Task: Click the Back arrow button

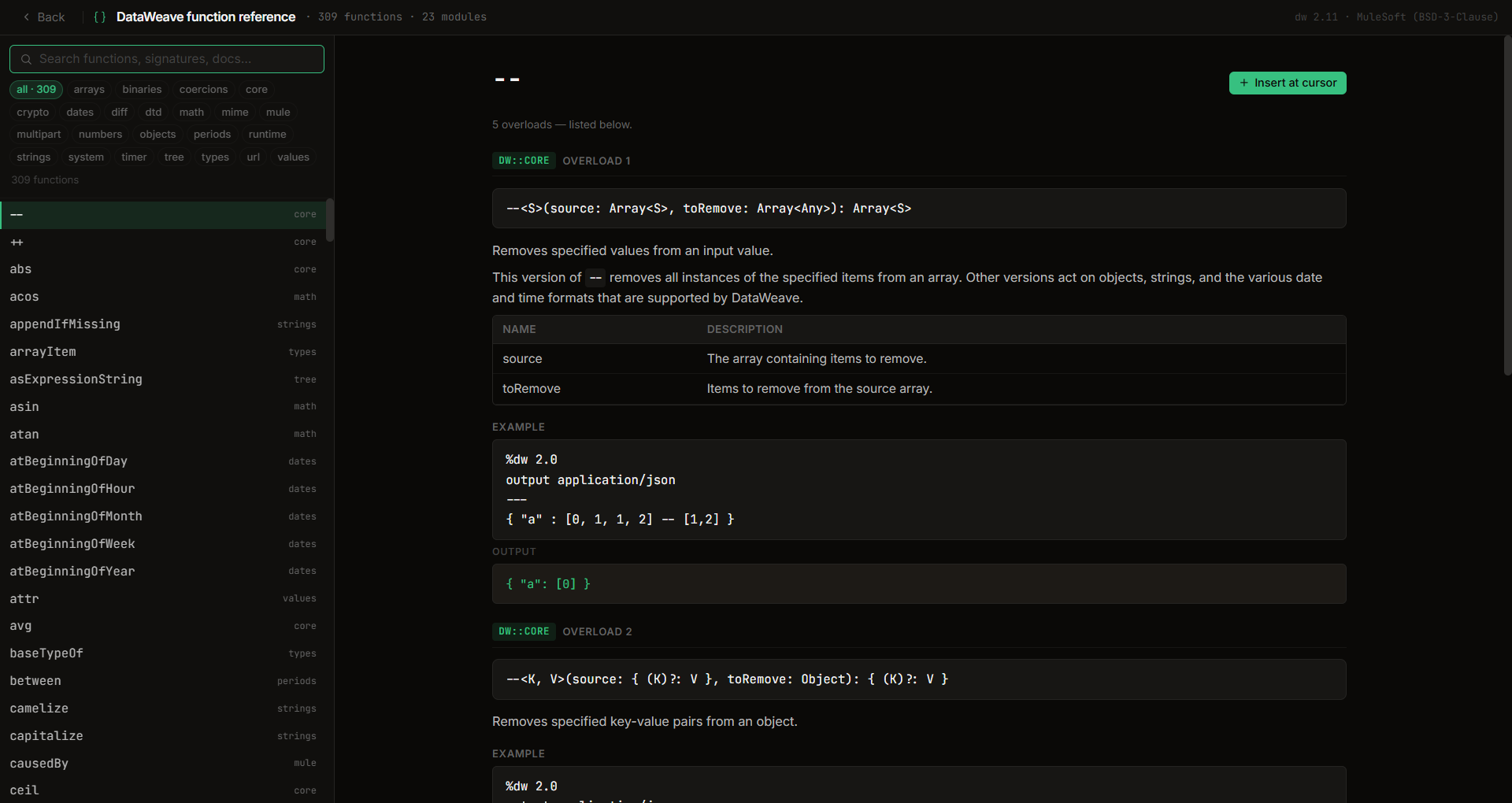Action: point(44,17)
